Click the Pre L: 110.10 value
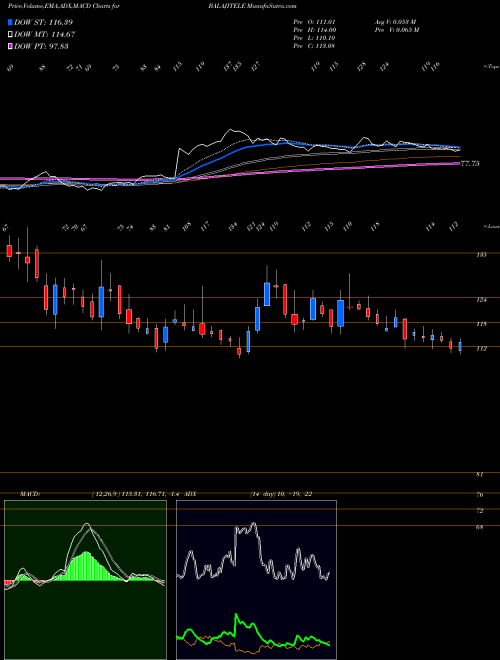500x660 pixels. (314, 38)
